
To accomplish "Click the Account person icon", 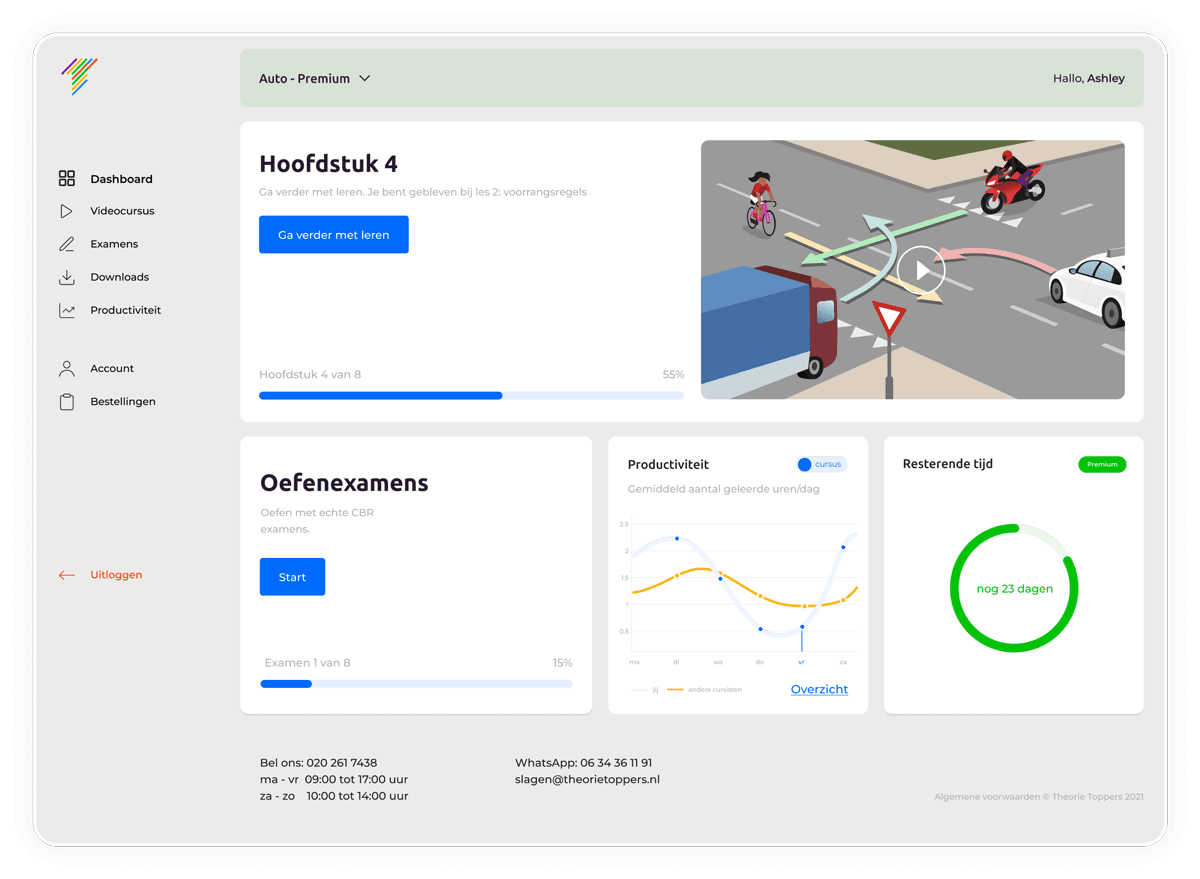I will (67, 369).
